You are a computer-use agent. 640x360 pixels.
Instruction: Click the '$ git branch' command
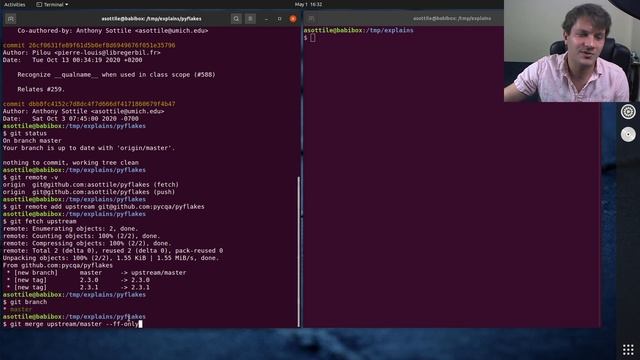25,302
